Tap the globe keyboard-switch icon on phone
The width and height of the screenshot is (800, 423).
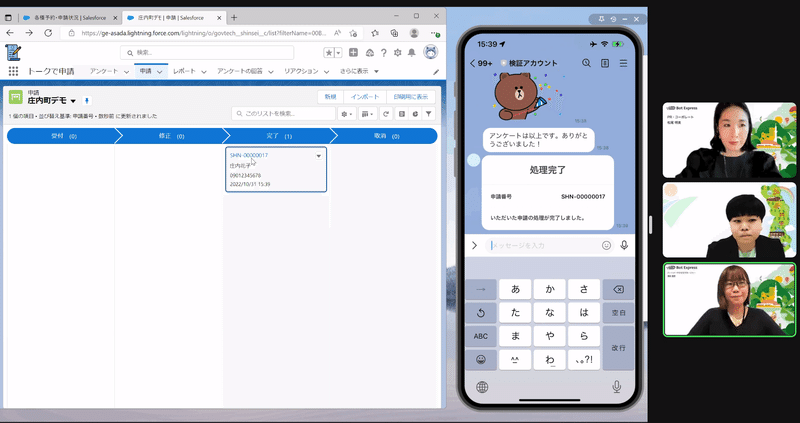click(x=482, y=387)
